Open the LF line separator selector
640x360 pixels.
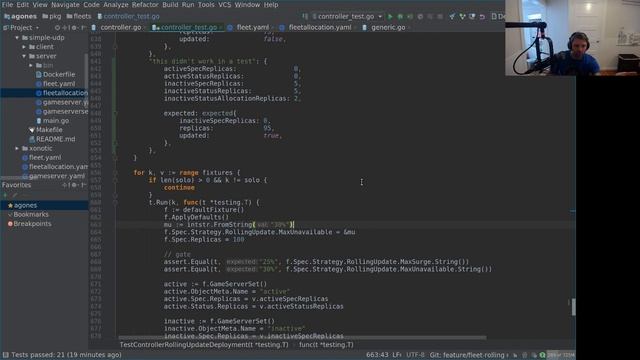[x=396, y=355]
